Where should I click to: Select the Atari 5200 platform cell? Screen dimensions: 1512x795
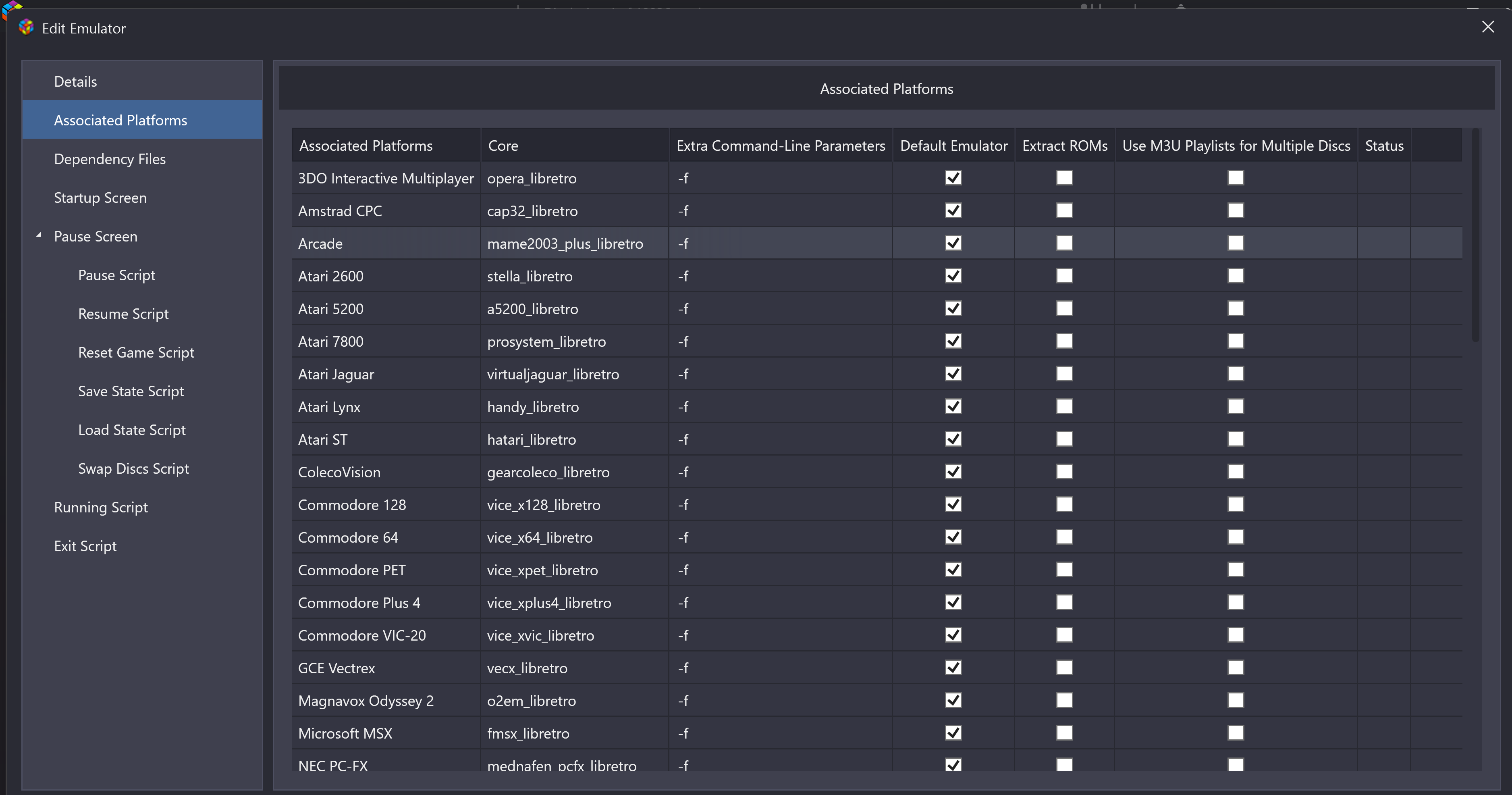tap(386, 309)
